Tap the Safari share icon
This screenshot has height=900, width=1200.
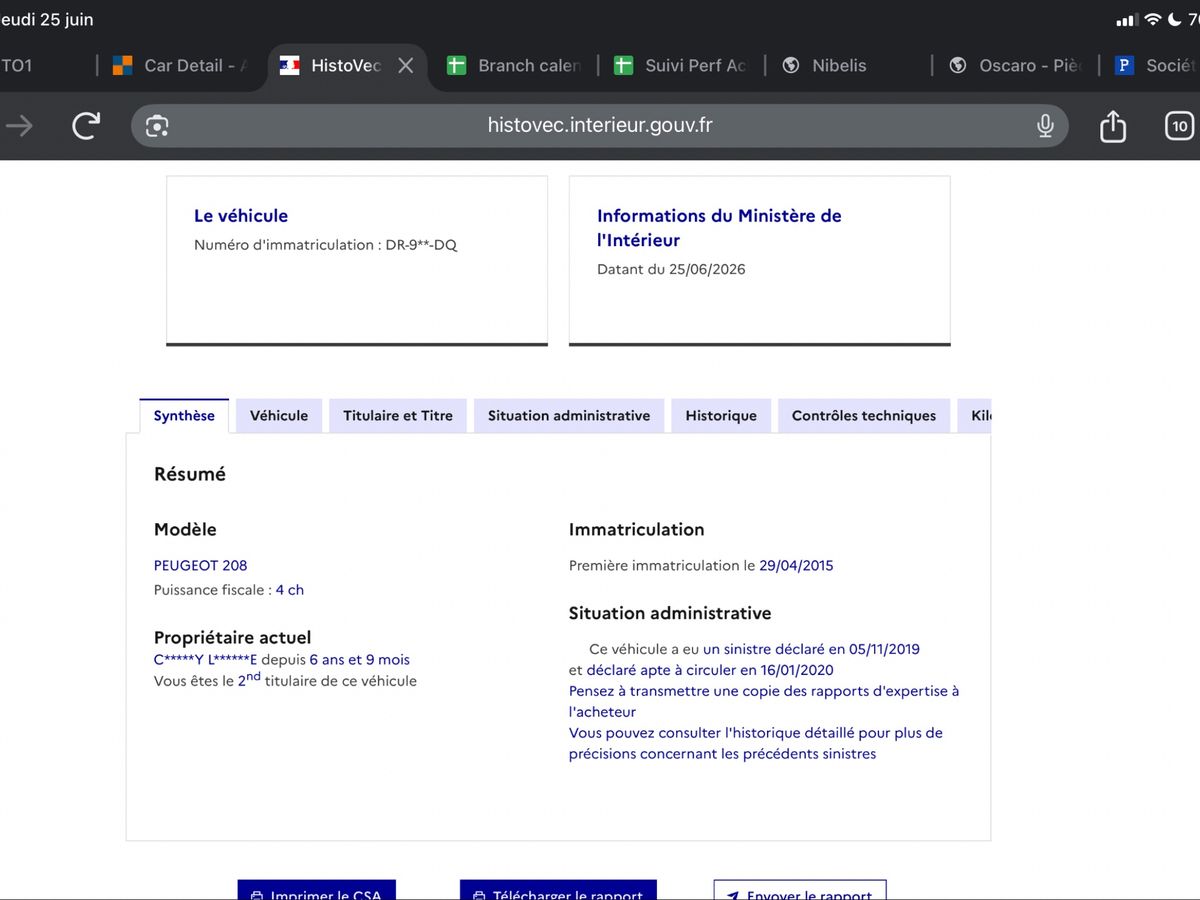click(x=1113, y=125)
